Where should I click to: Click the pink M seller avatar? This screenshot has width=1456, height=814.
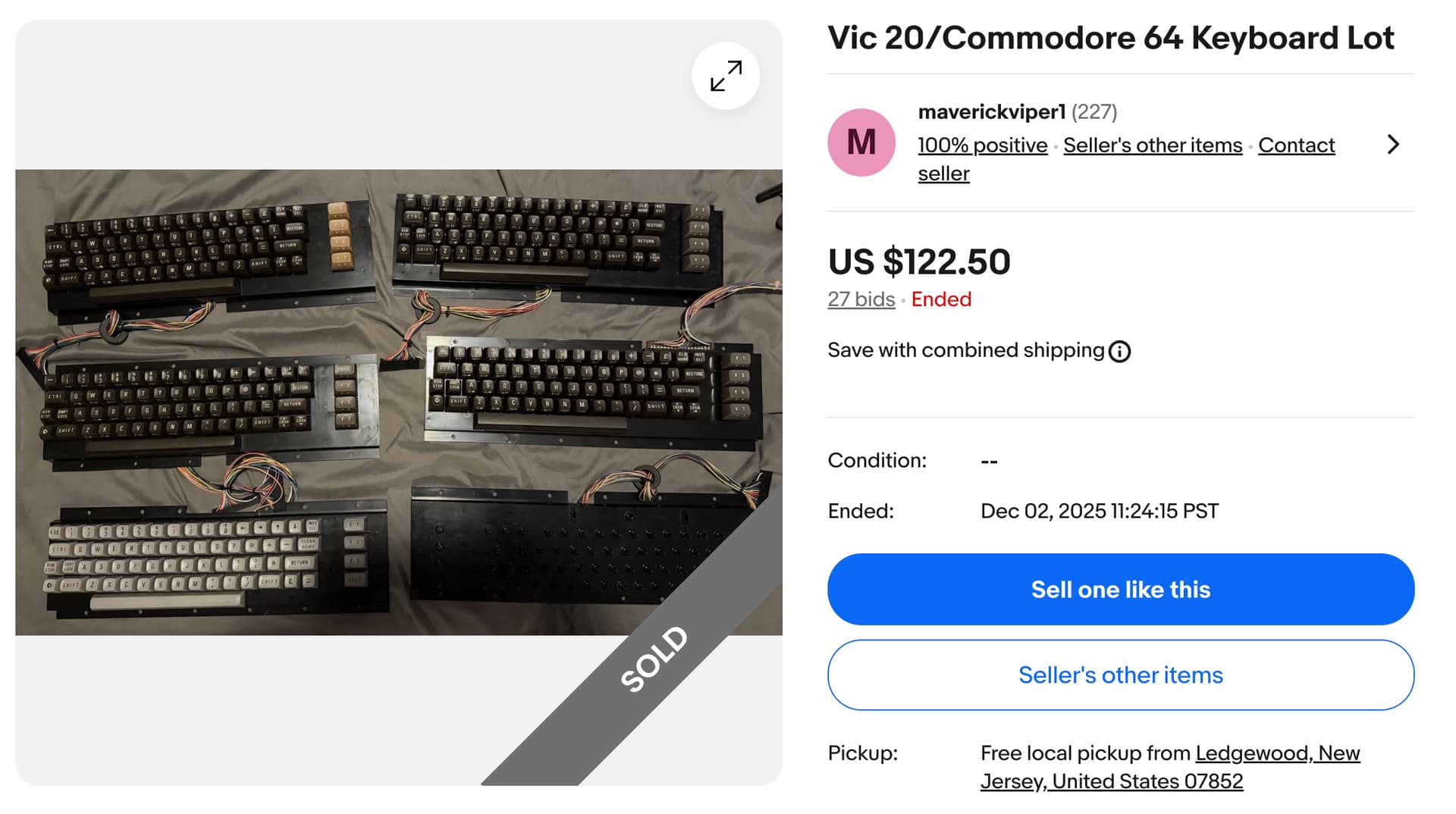pyautogui.click(x=861, y=142)
